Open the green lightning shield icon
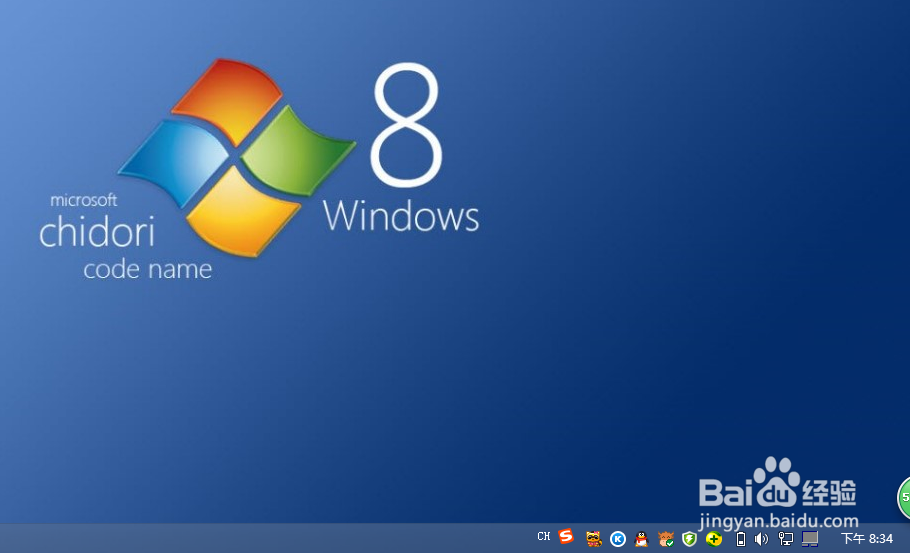 coord(689,539)
